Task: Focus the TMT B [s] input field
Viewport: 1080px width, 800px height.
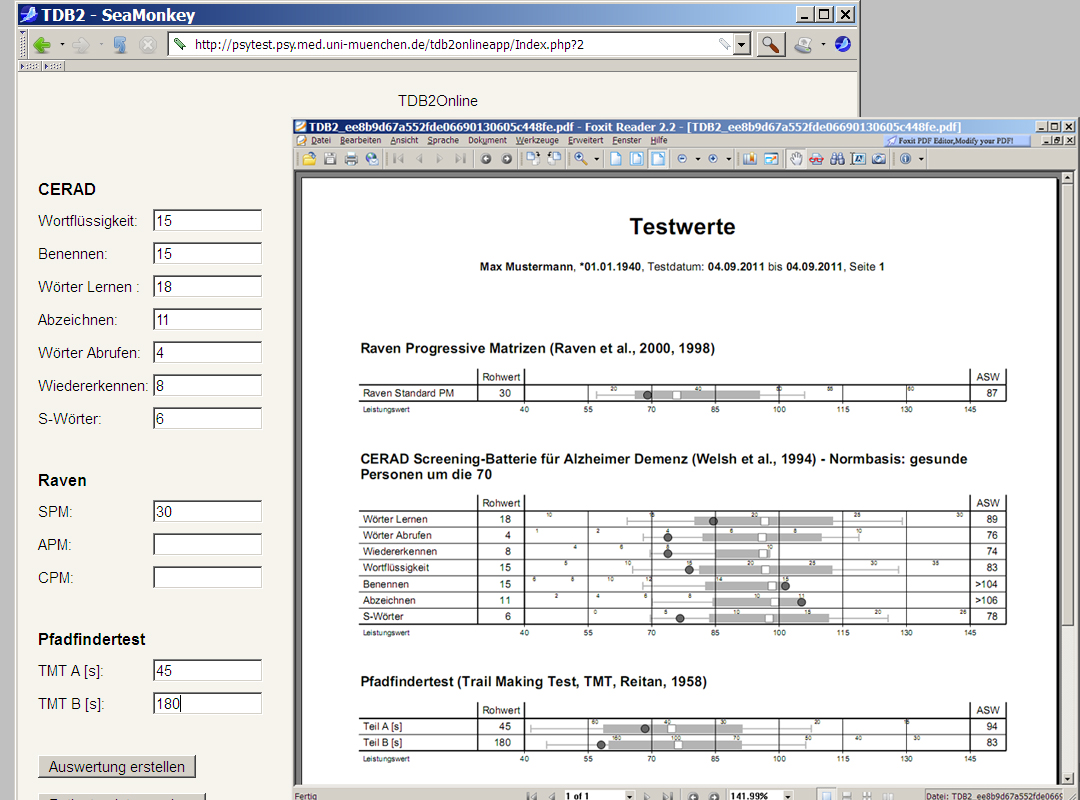Action: (207, 704)
